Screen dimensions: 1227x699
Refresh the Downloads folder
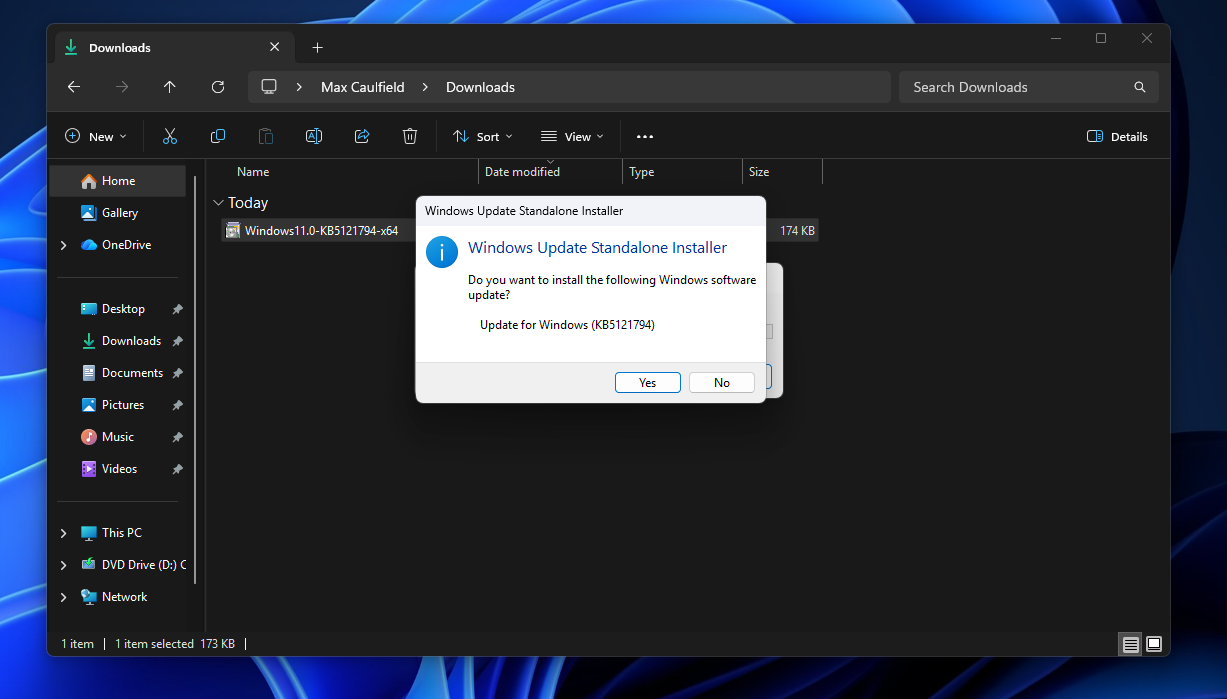click(x=218, y=87)
